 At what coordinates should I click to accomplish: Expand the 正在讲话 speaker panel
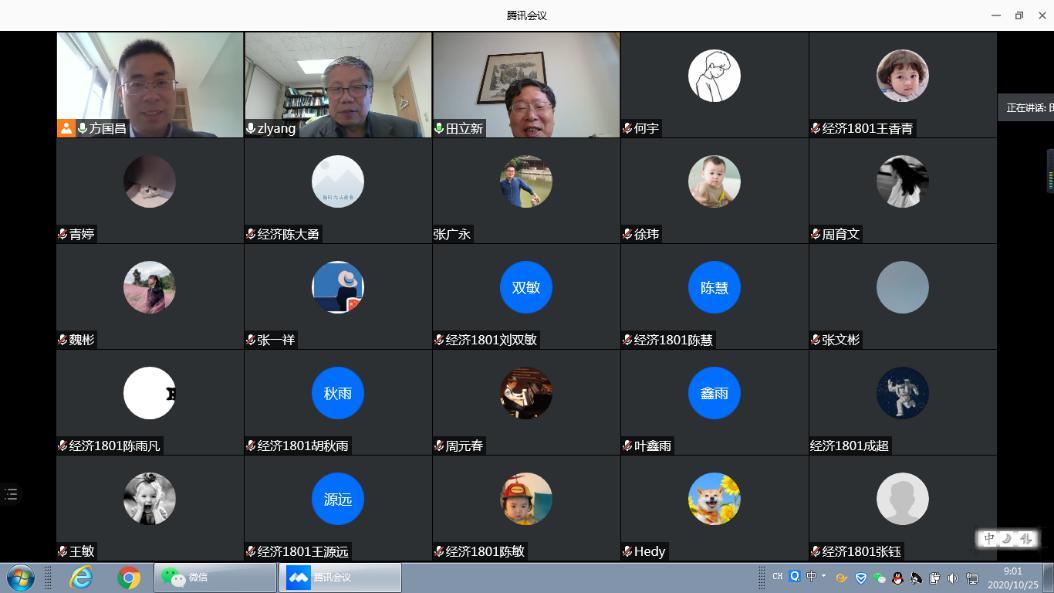click(1026, 107)
